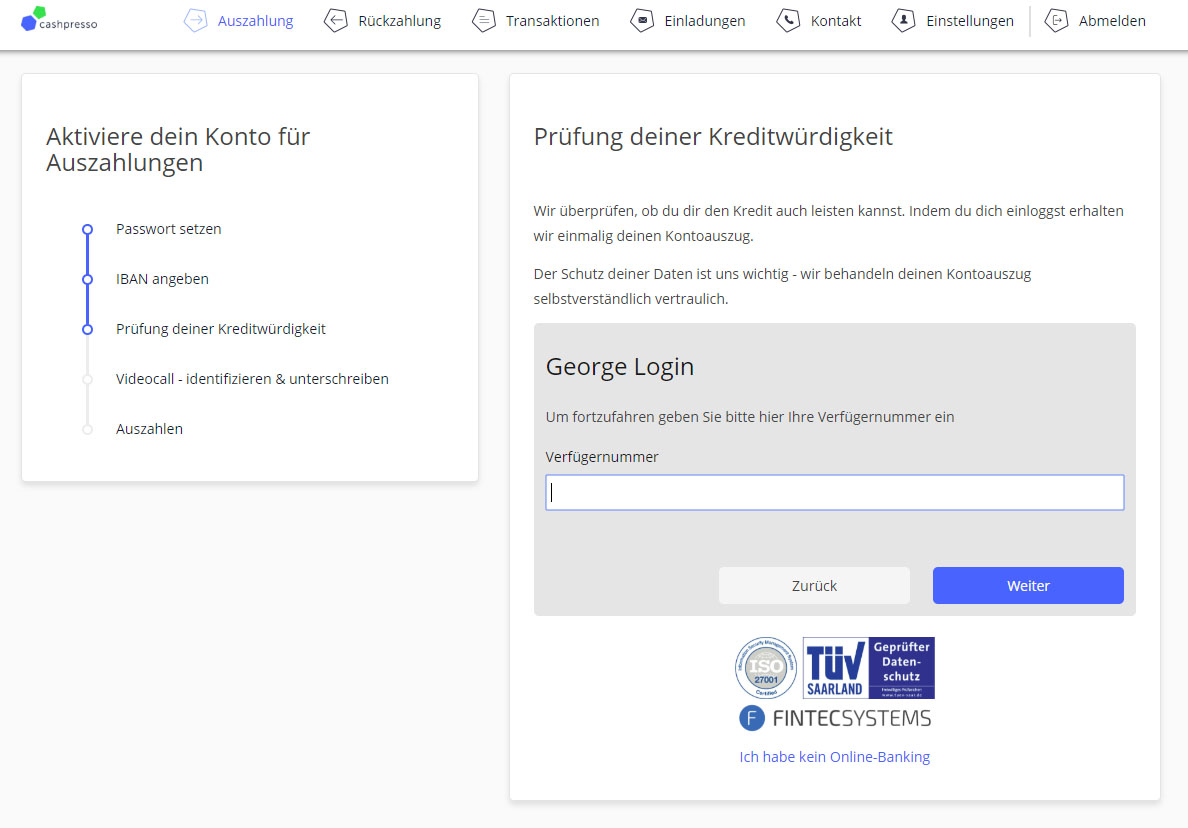Select the 'Videocall - identifizieren & unterschreiben' step
The image size is (1188, 828).
[252, 379]
